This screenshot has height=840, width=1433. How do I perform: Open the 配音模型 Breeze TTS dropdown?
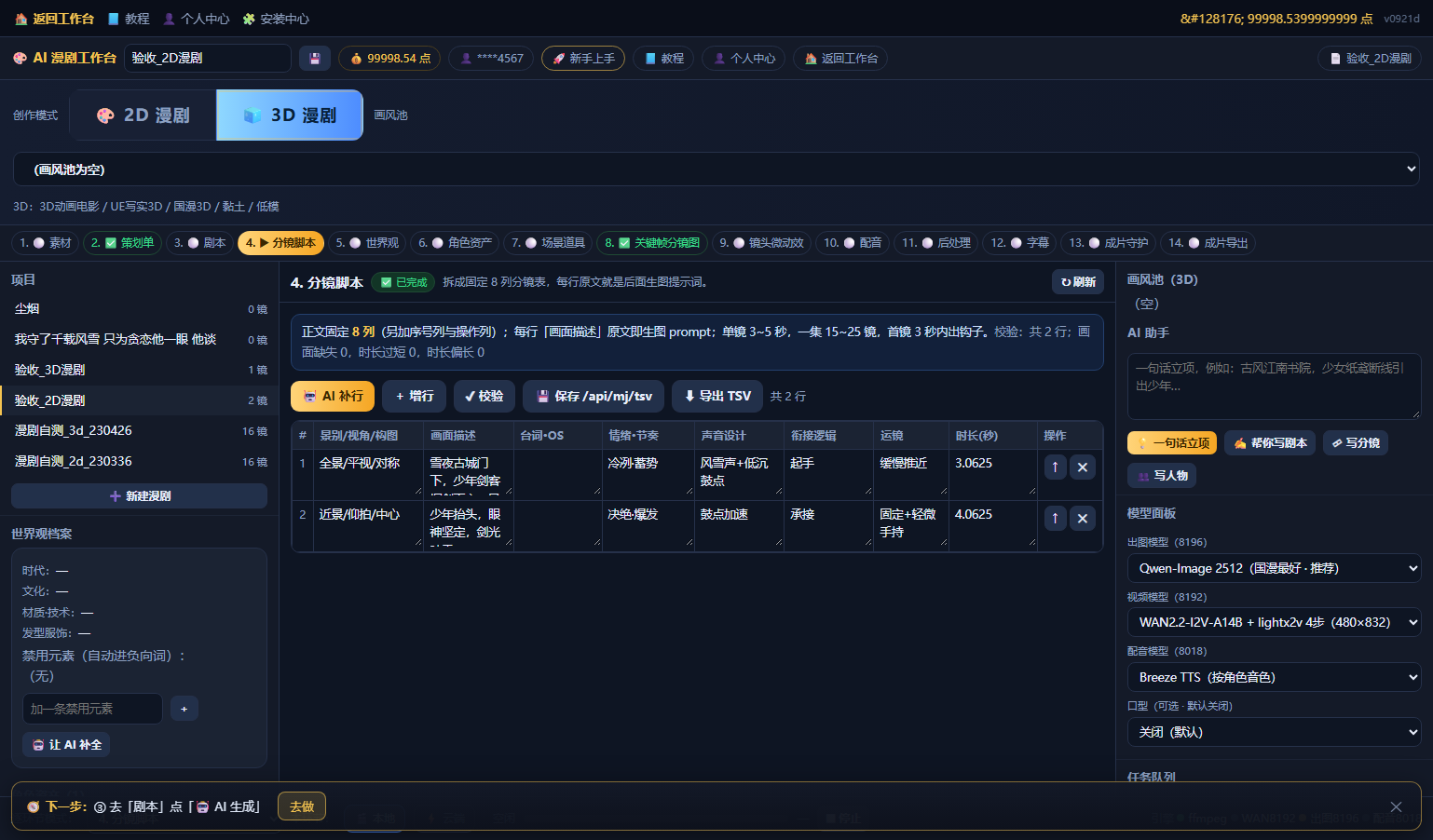(x=1274, y=677)
